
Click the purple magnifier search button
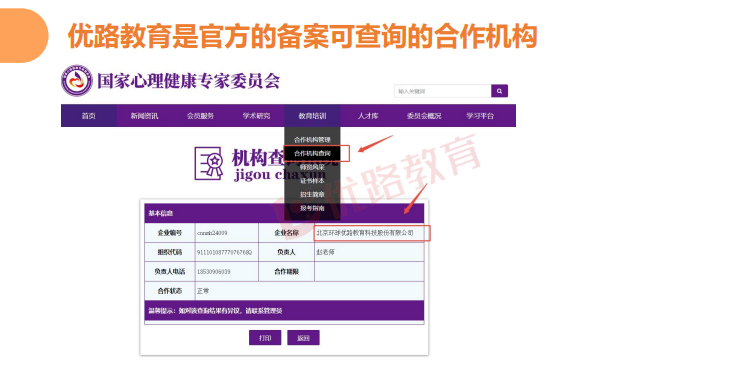coord(499,91)
